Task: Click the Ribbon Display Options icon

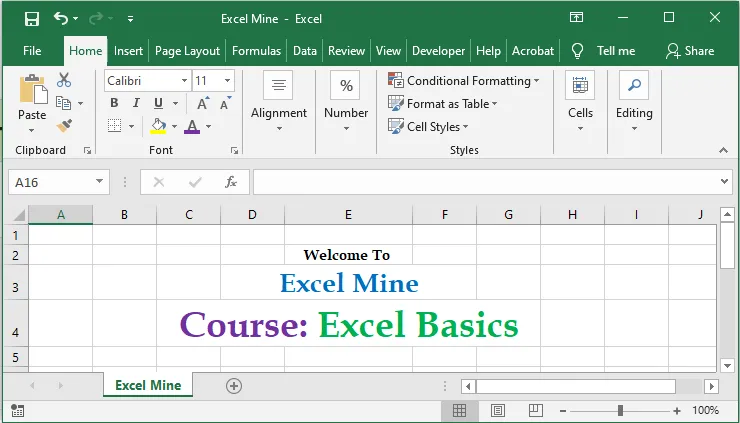Action: (x=576, y=18)
